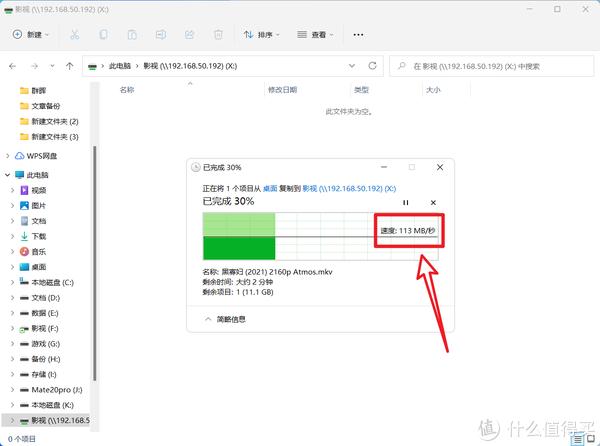The width and height of the screenshot is (600, 446).
Task: Collapse the 此电脑 tree node
Action: [8, 175]
